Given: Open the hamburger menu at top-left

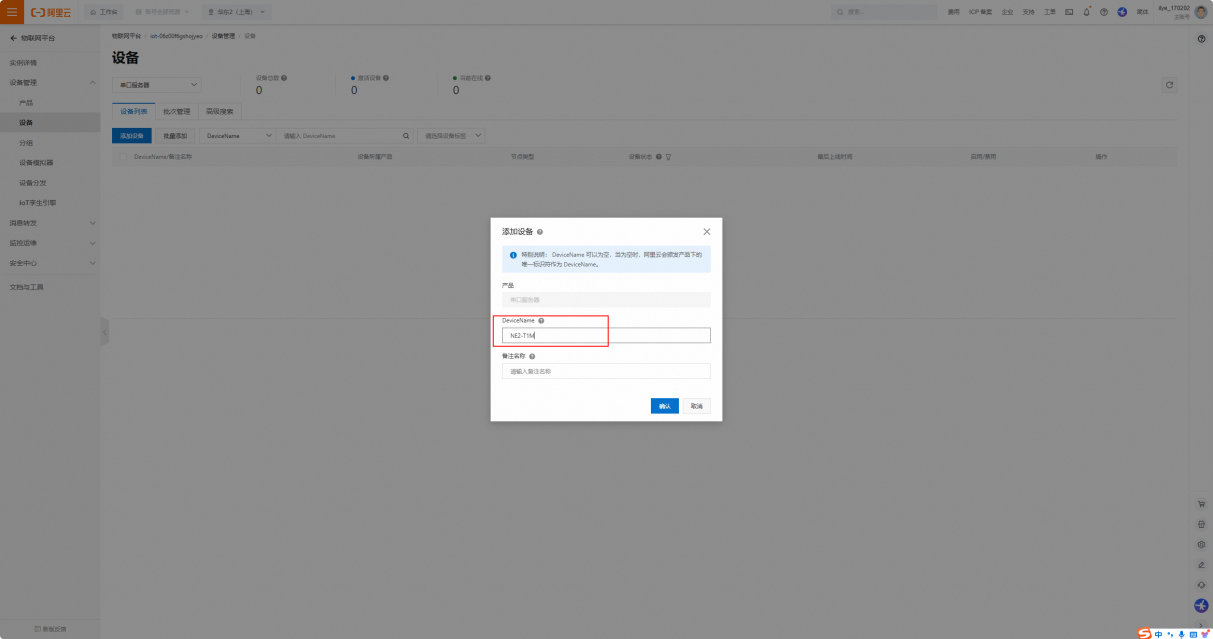Looking at the screenshot, I should point(12,12).
